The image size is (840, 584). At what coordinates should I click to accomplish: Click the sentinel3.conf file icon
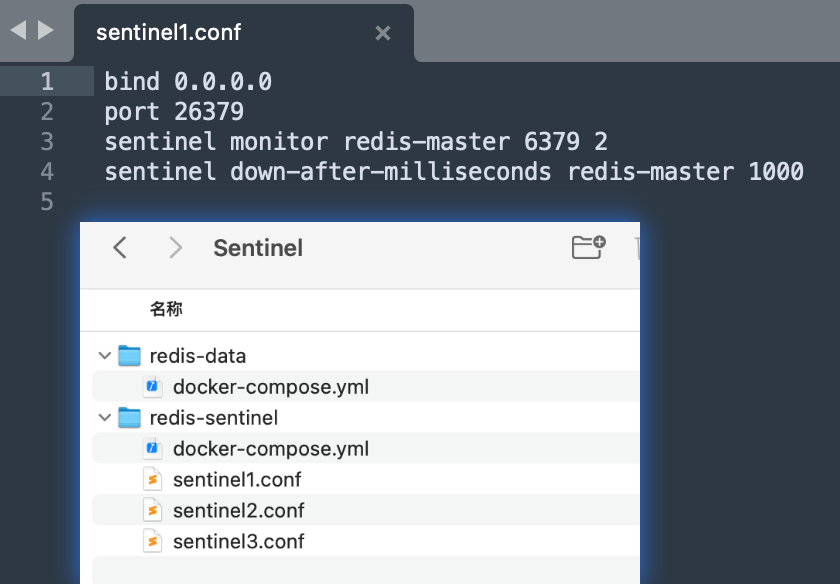(x=153, y=541)
